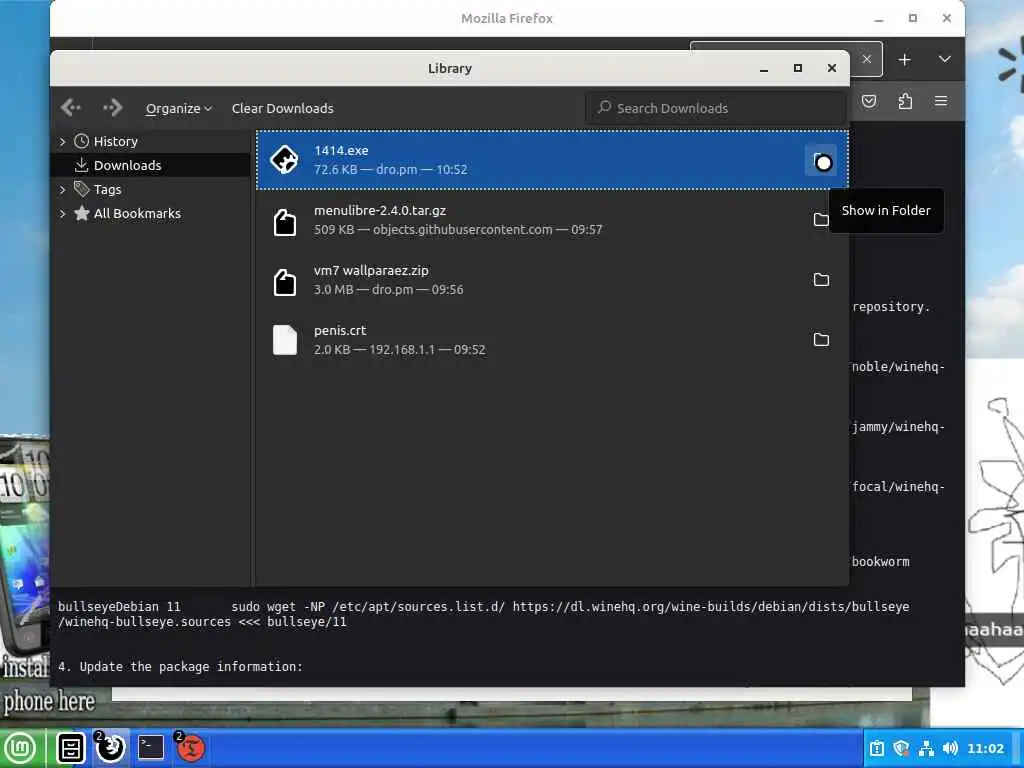This screenshot has height=768, width=1024.
Task: Go back using the Library back arrow
Action: [71, 107]
